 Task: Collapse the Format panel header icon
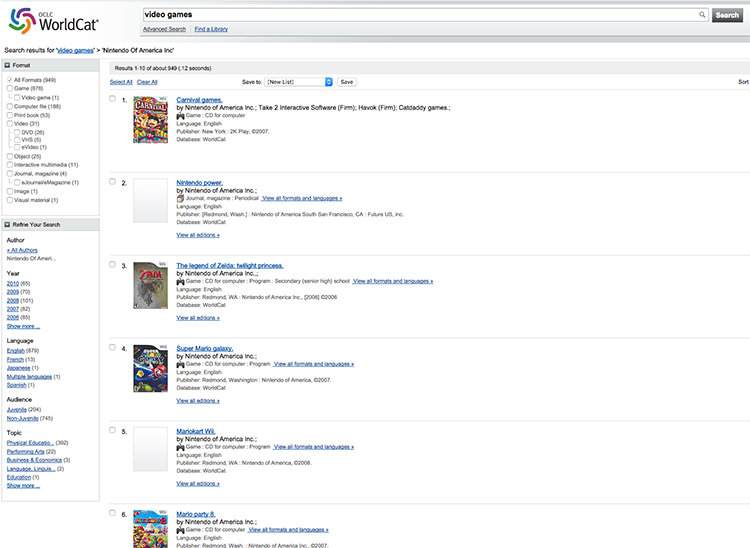pyautogui.click(x=7, y=65)
